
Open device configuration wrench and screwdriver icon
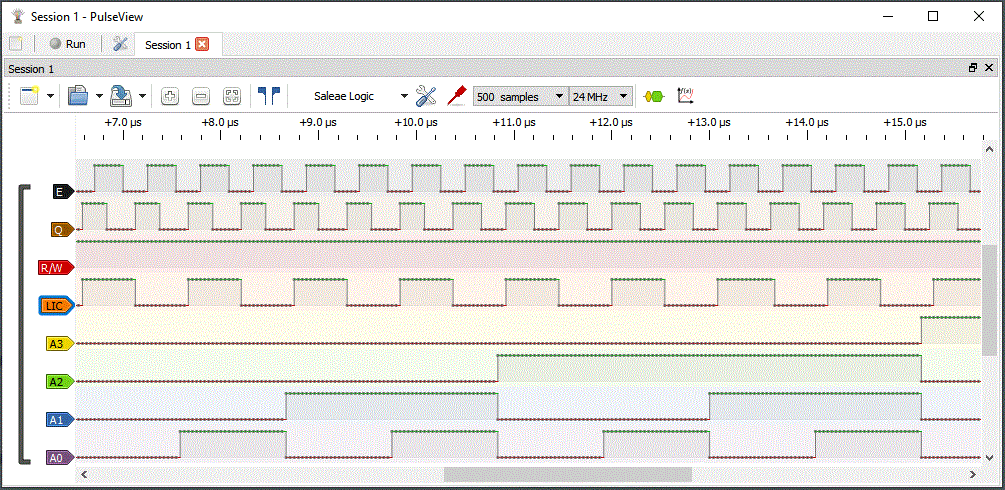tap(427, 96)
